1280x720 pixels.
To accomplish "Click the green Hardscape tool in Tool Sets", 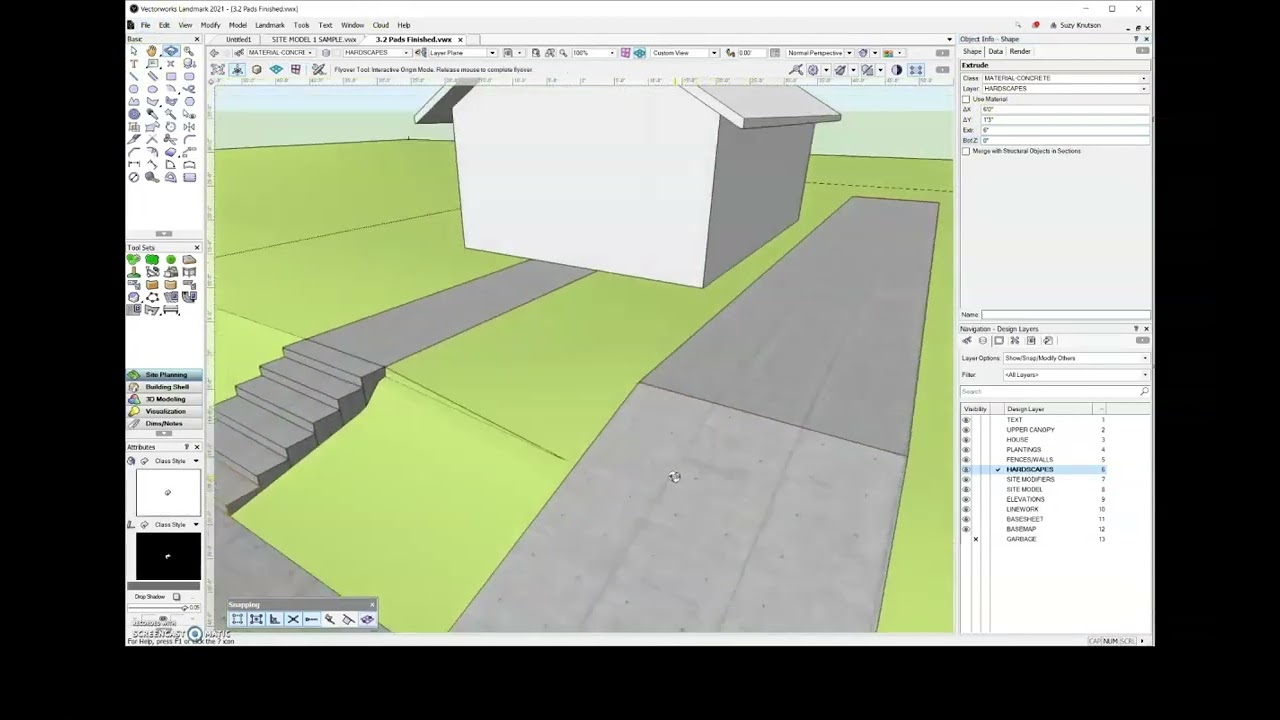I will [x=152, y=260].
